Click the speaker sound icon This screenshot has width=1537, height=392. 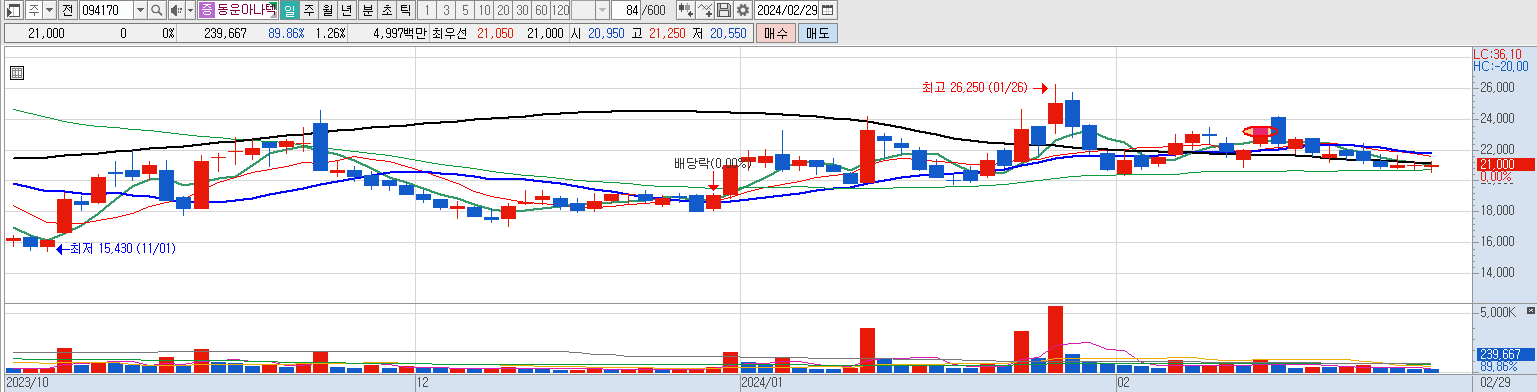(176, 10)
